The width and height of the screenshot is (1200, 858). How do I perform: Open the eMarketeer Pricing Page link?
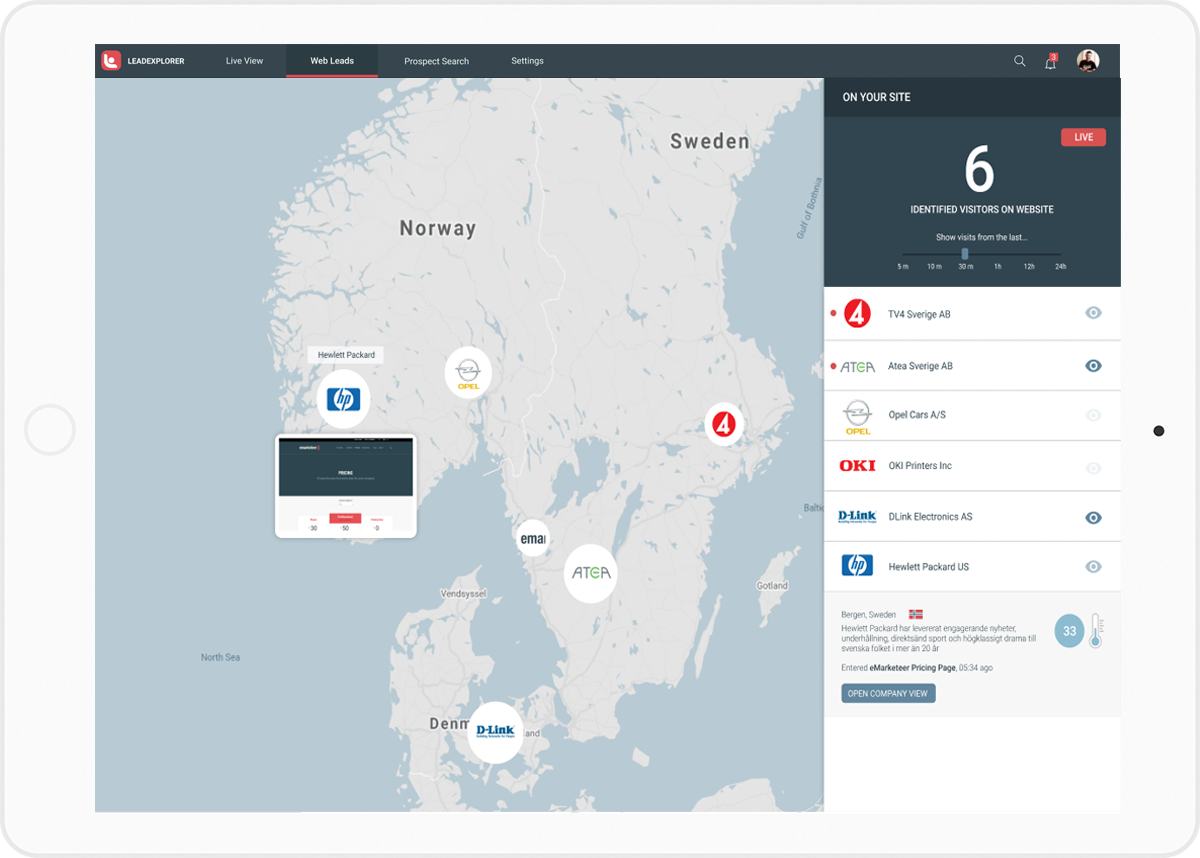point(912,667)
